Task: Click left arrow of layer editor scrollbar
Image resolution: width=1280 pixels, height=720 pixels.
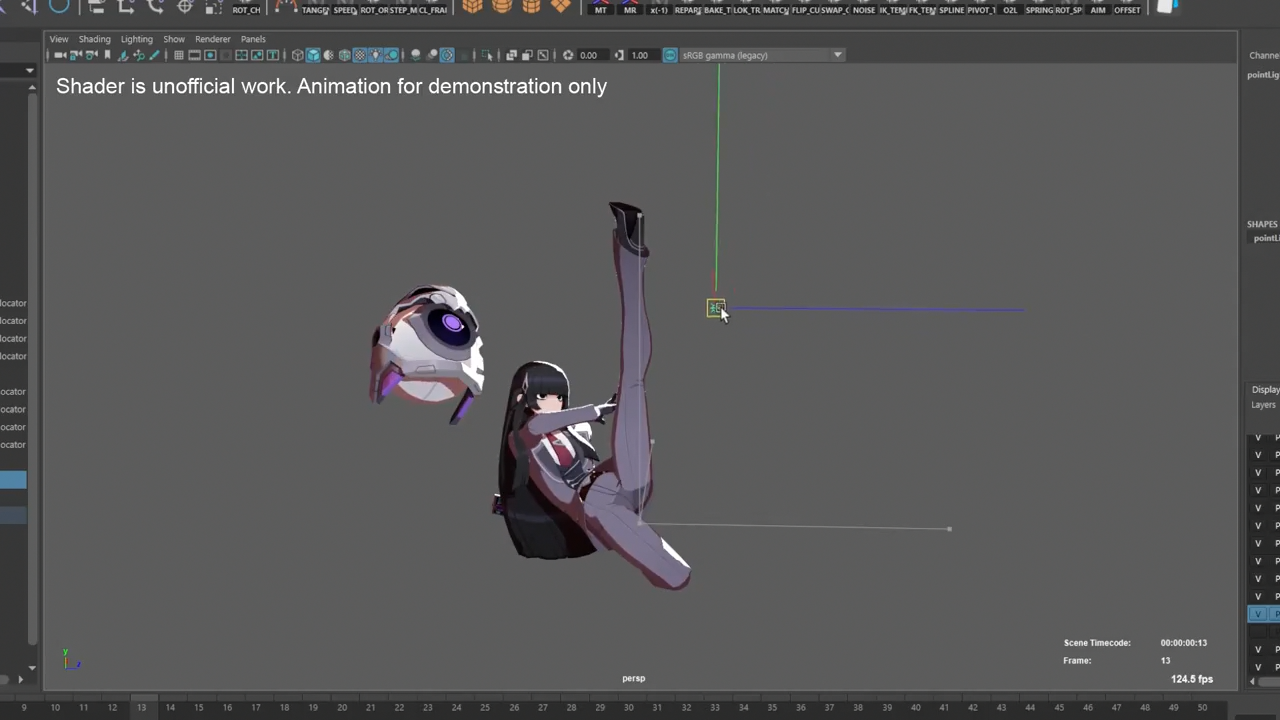Action: [1253, 681]
